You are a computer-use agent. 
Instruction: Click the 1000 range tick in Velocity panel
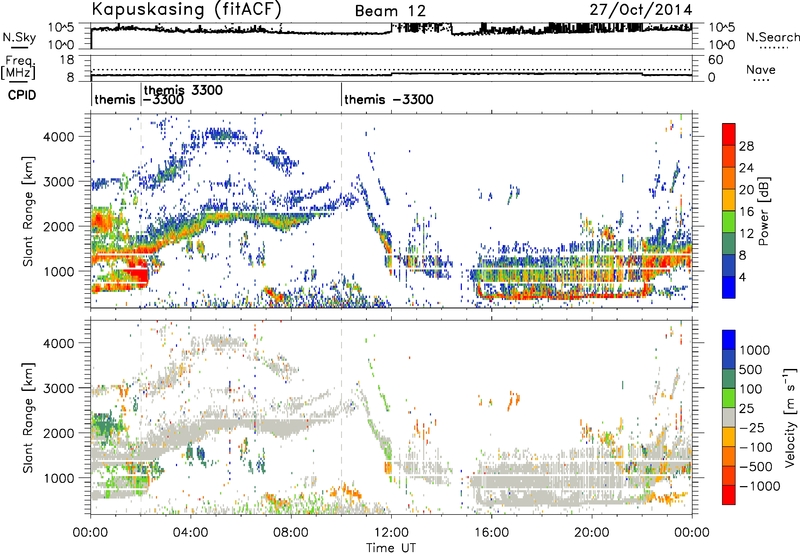point(58,478)
